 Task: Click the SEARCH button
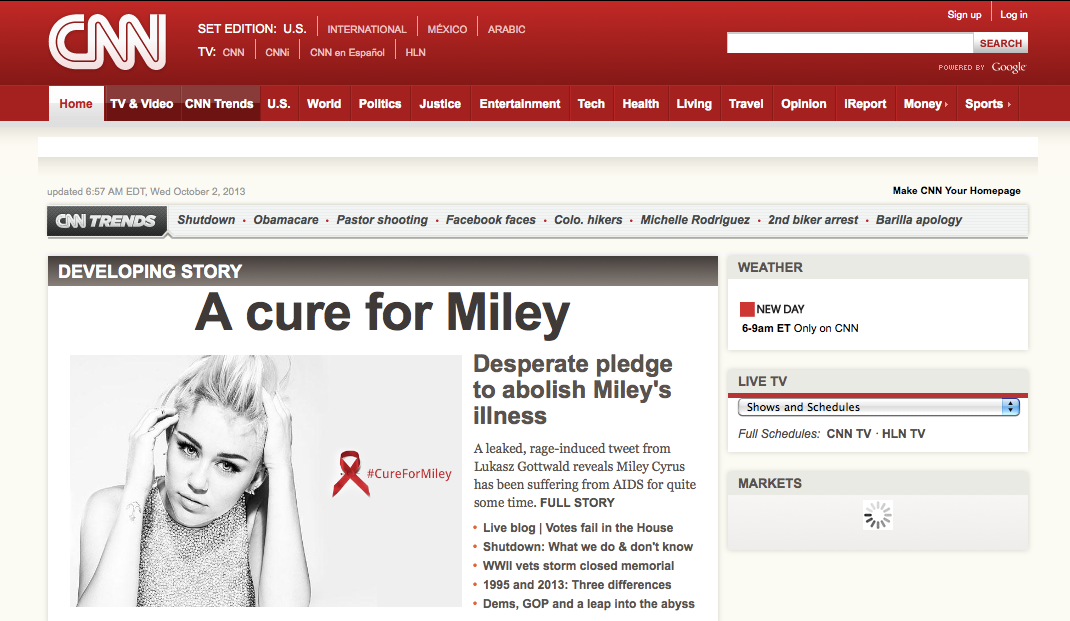[1000, 43]
